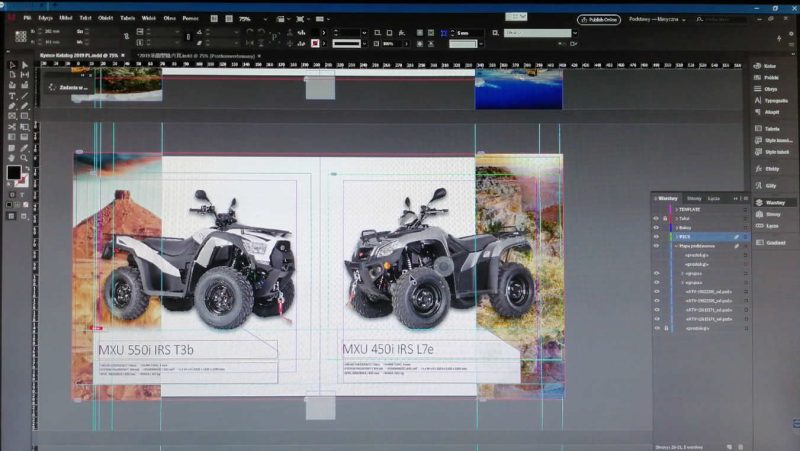The height and width of the screenshot is (451, 800).
Task: Expand the Boksy layer
Action: [x=677, y=228]
